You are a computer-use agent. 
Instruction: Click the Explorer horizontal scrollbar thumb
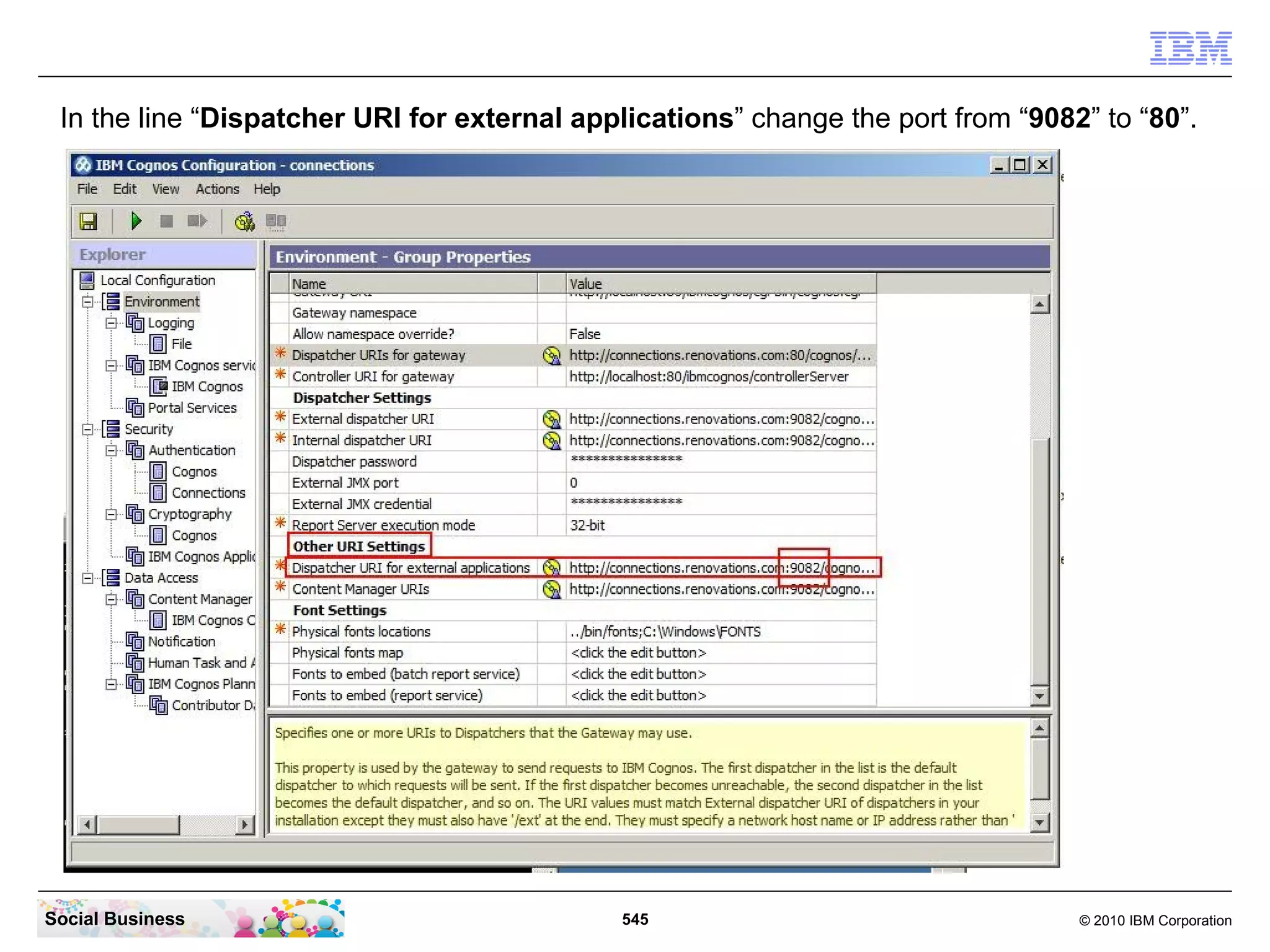[139, 824]
